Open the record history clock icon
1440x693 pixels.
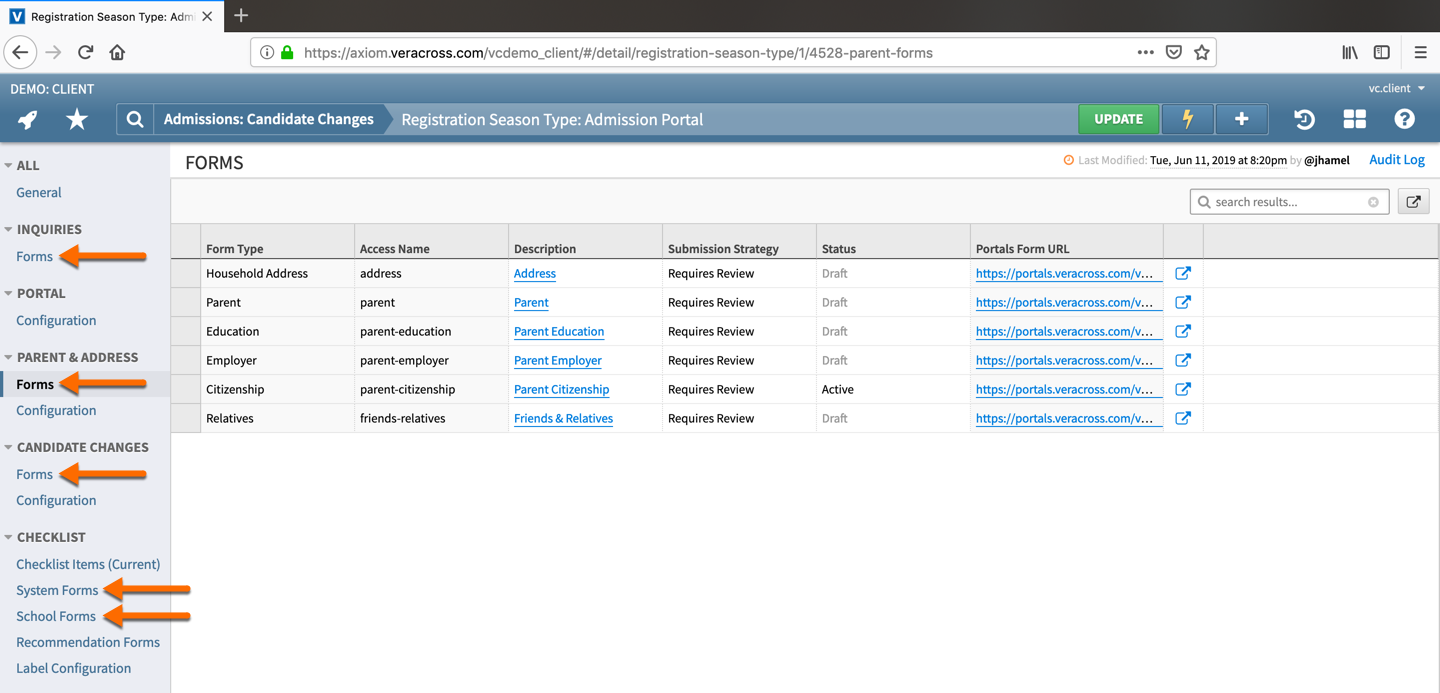coord(1304,119)
